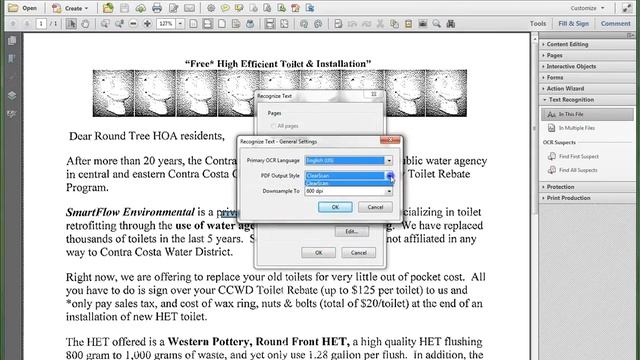Expand the Pages panel
The width and height of the screenshot is (640, 360).
click(x=587, y=55)
